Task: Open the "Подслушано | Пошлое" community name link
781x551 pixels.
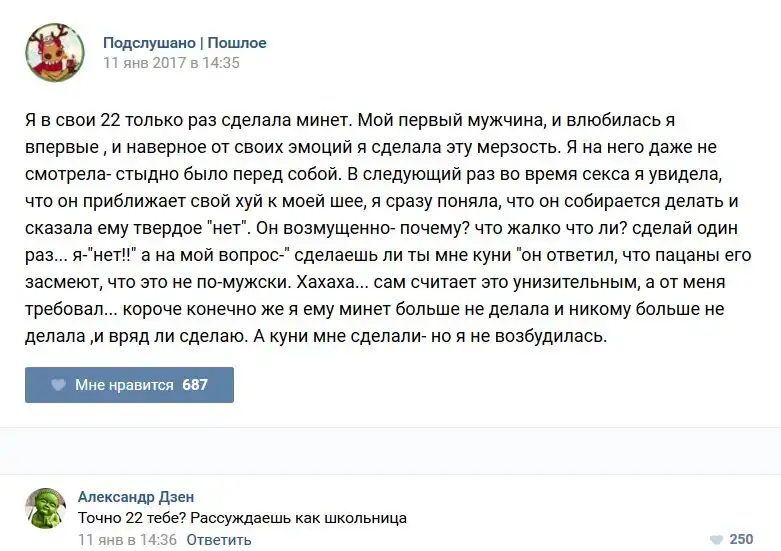Action: point(184,43)
